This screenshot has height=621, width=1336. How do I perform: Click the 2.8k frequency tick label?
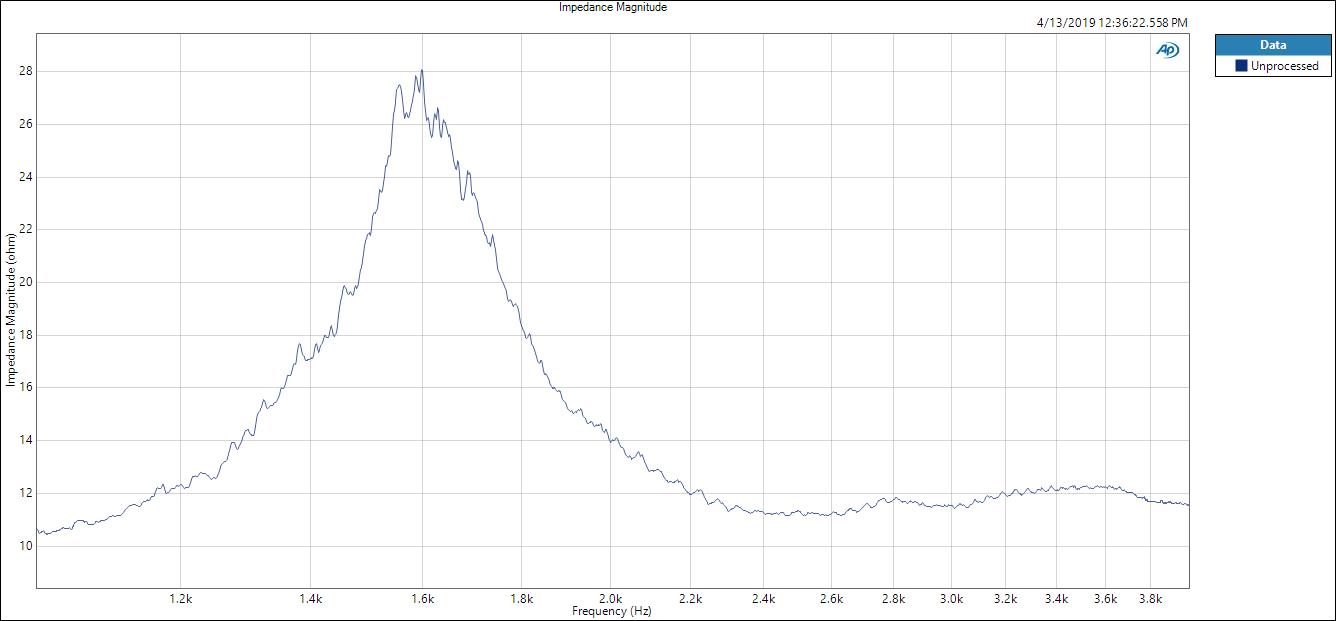tap(894, 599)
